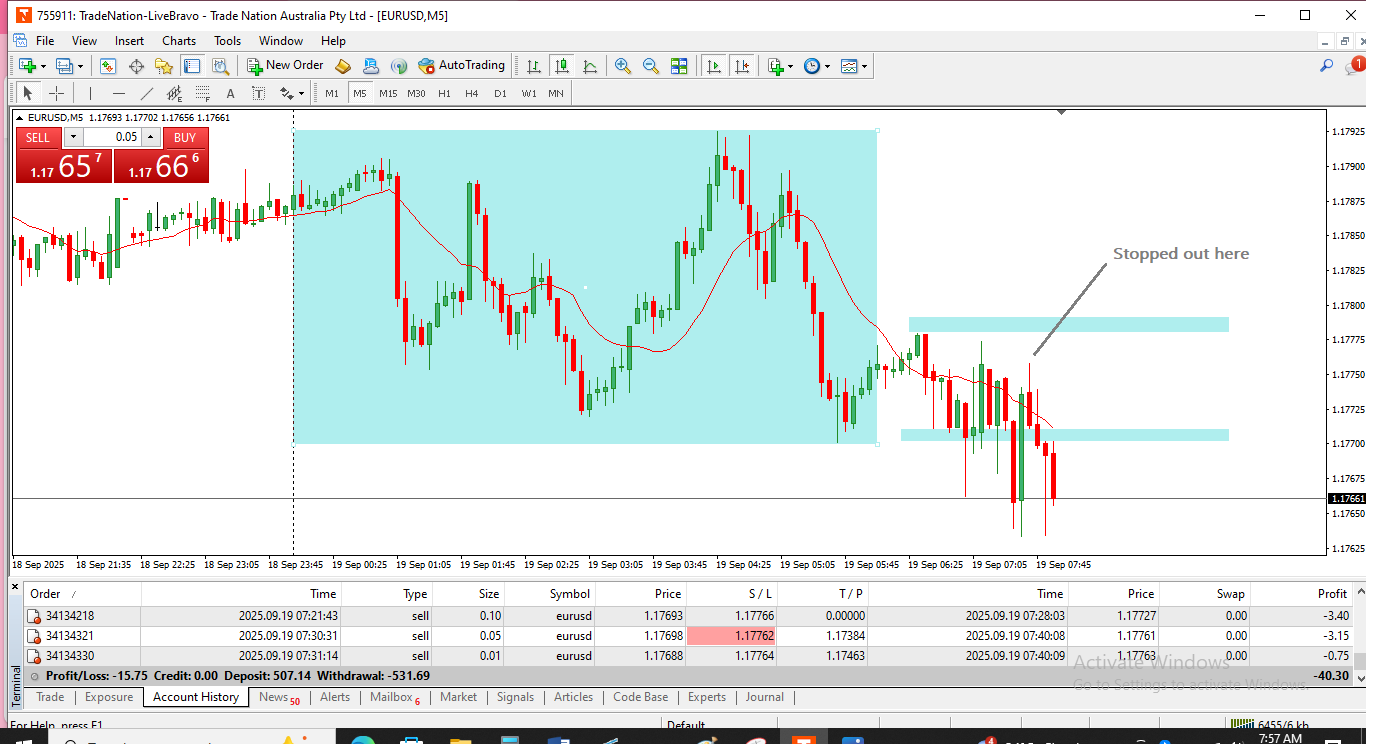Click the Zoom In magnifier icon
This screenshot has height=744, width=1382.
623,66
